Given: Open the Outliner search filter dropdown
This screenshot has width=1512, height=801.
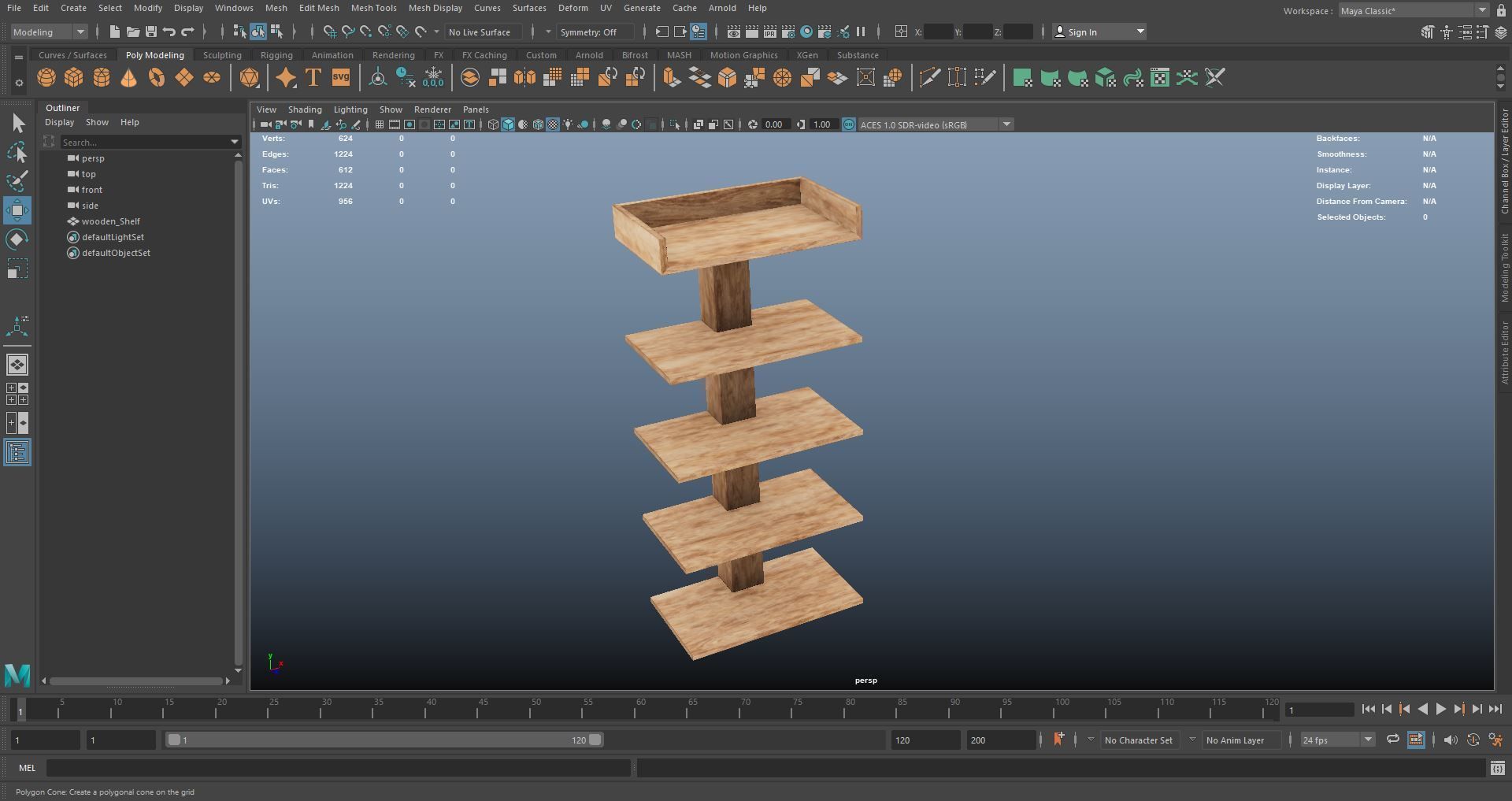Looking at the screenshot, I should click(x=234, y=142).
